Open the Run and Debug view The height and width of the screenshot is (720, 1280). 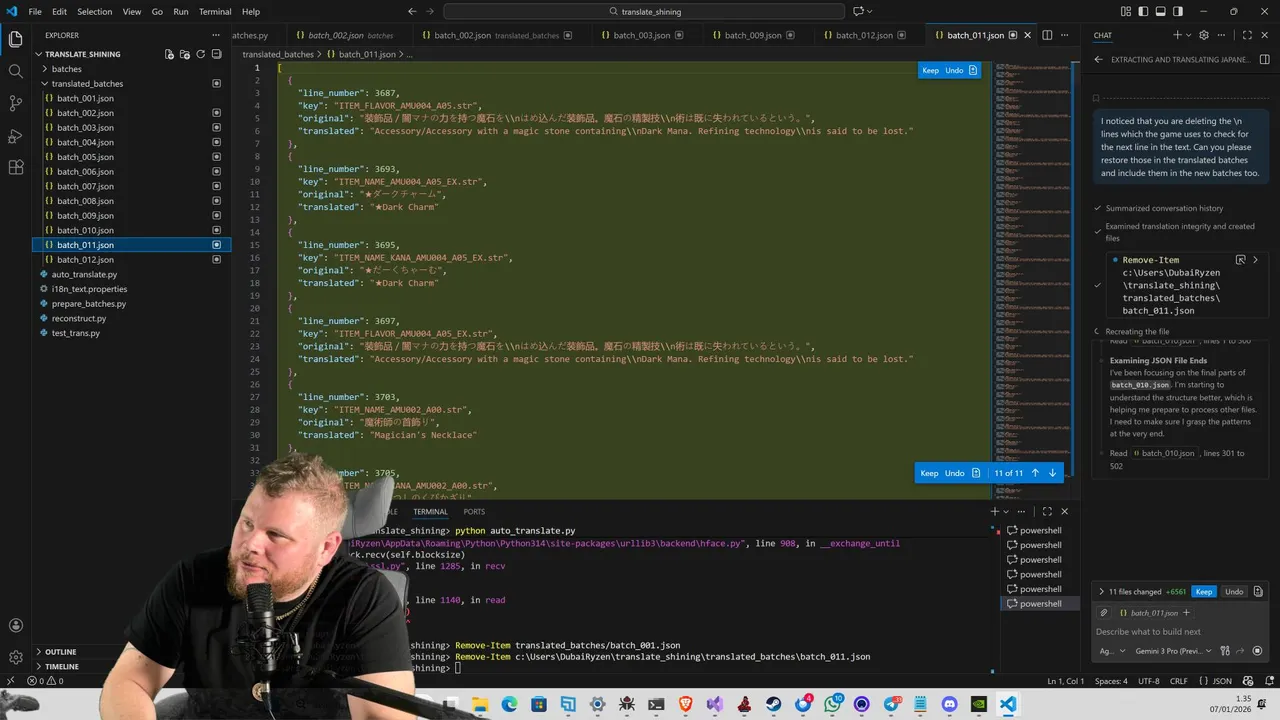click(16, 135)
